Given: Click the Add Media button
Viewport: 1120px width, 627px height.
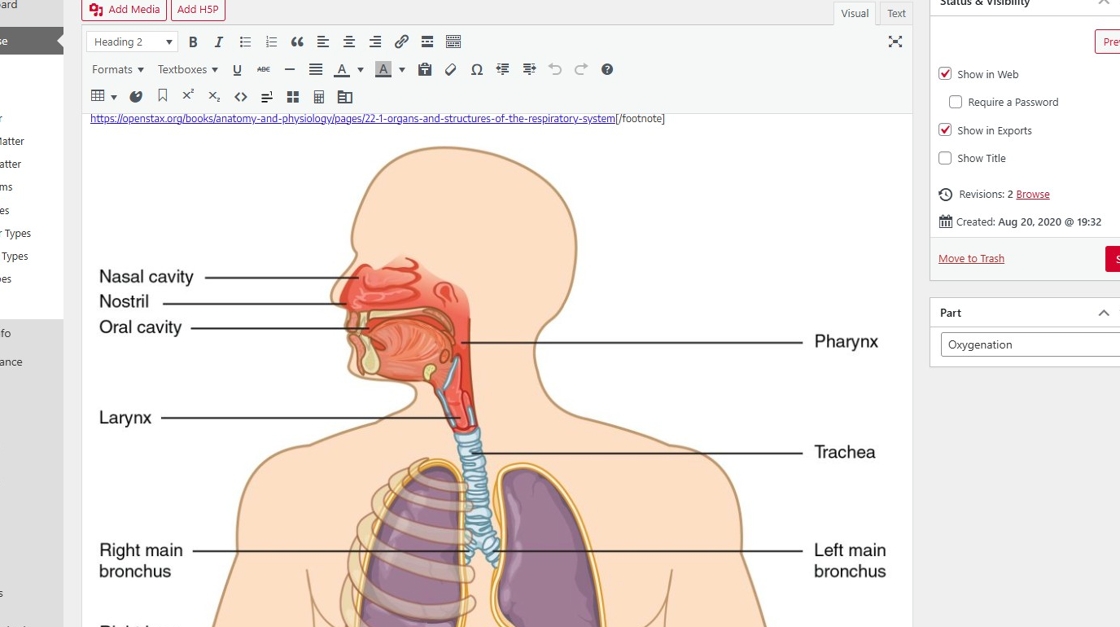Looking at the screenshot, I should click(x=125, y=10).
